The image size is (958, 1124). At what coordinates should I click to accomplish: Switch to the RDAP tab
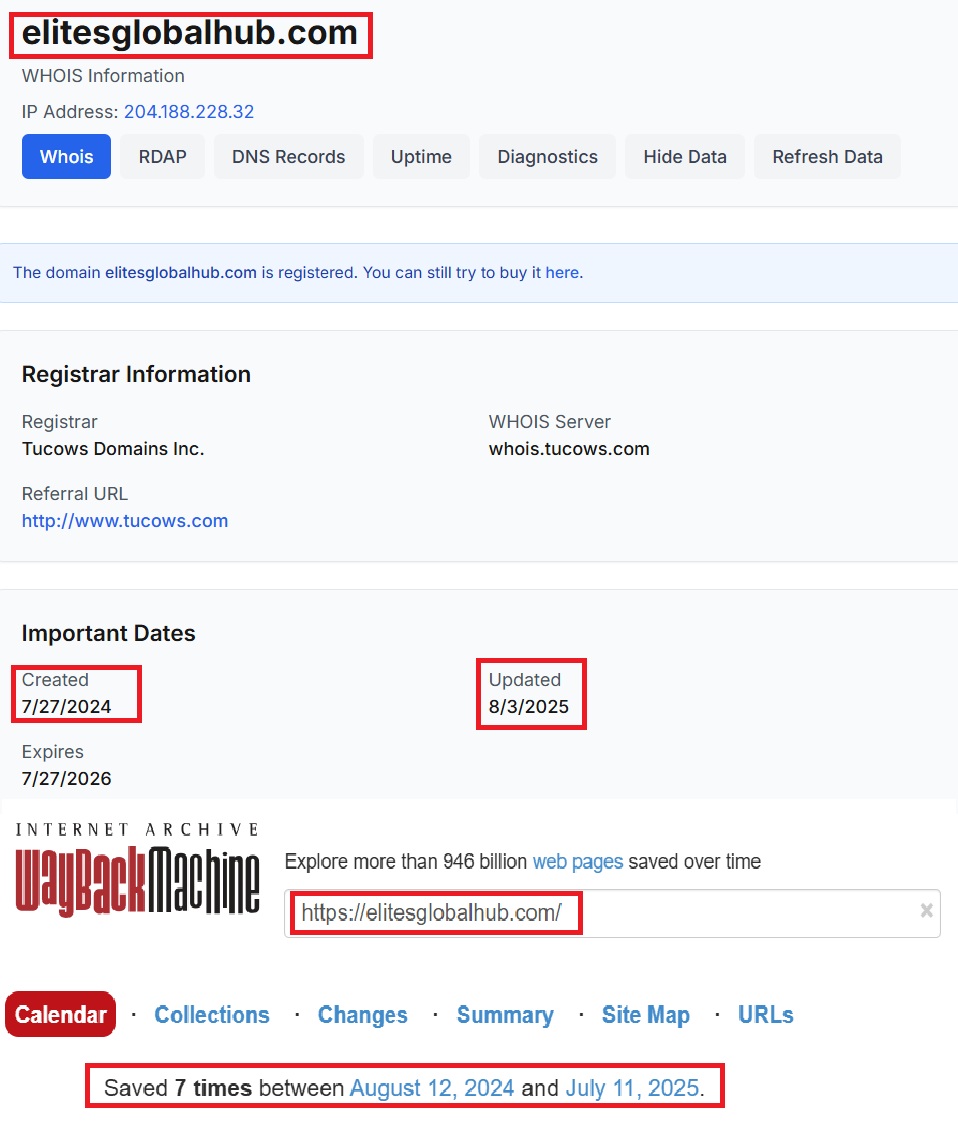162,156
